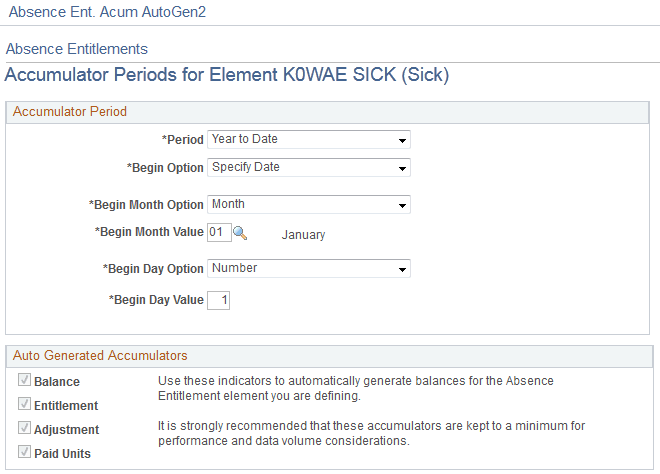Expand the Begin Option dropdown
The image size is (660, 474).
[x=308, y=168]
